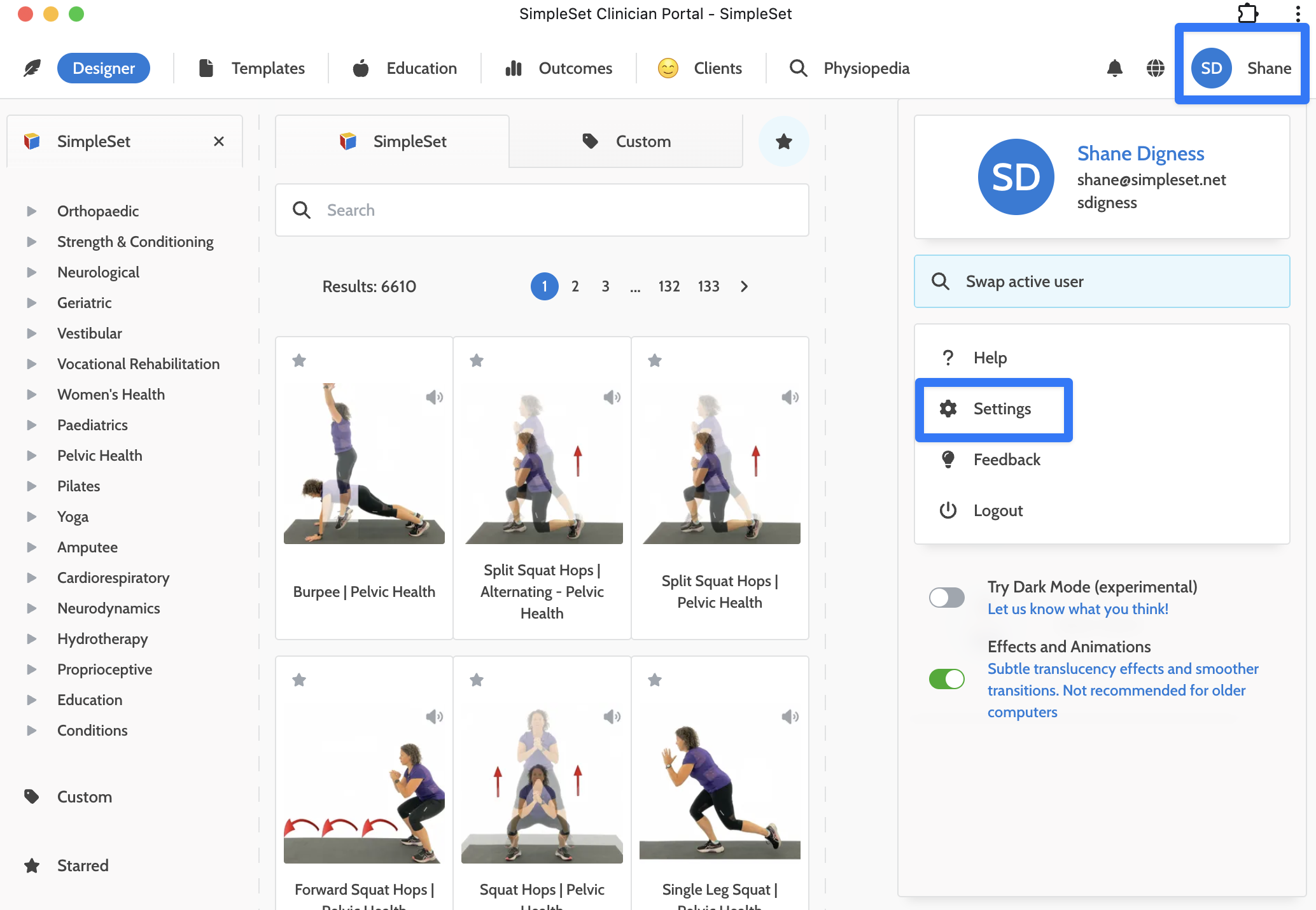Click the feather logo icon
This screenshot has width=1316, height=910.
click(x=32, y=68)
